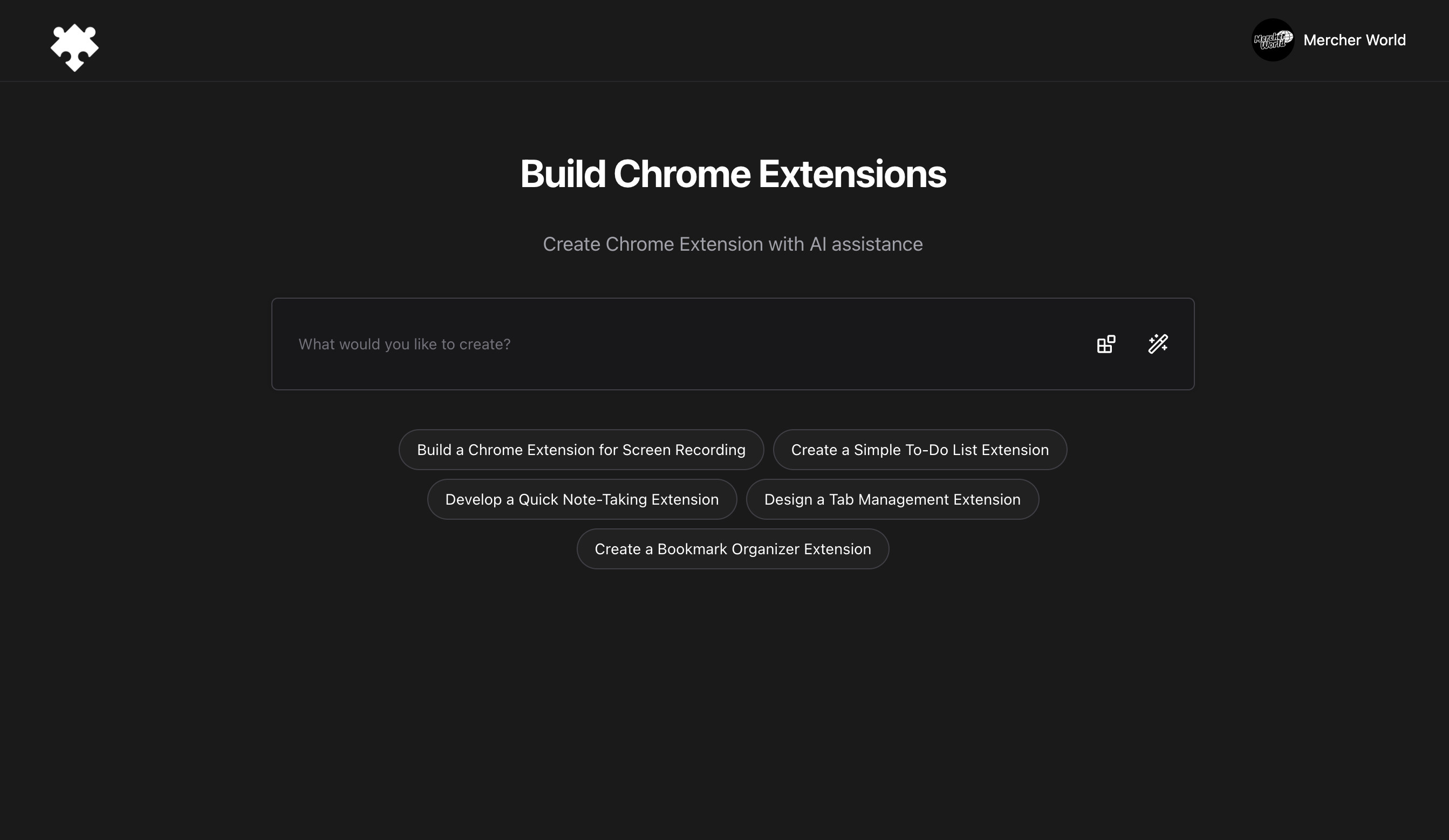
Task: Click the 'Build Chrome Extensions' heading
Action: (x=733, y=174)
